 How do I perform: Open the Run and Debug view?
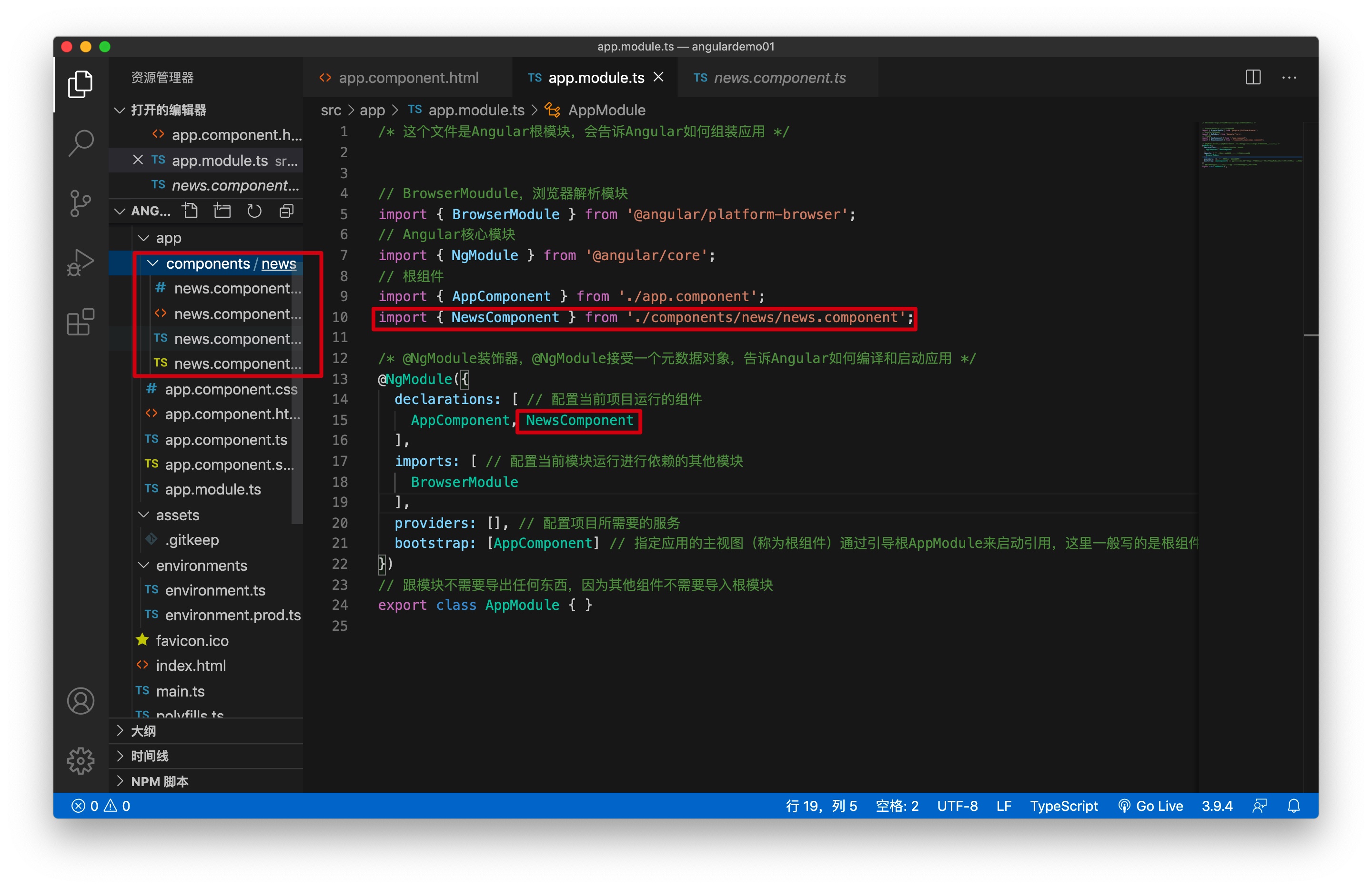[81, 263]
